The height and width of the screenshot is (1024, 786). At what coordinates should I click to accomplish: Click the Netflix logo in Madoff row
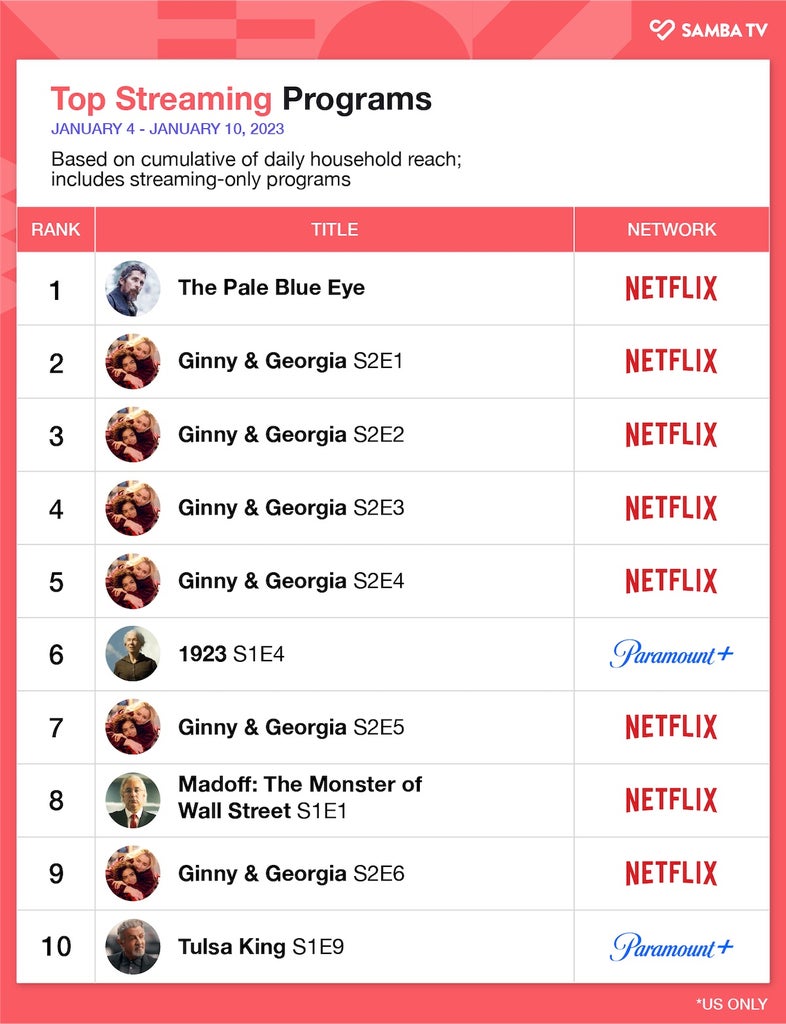[671, 800]
